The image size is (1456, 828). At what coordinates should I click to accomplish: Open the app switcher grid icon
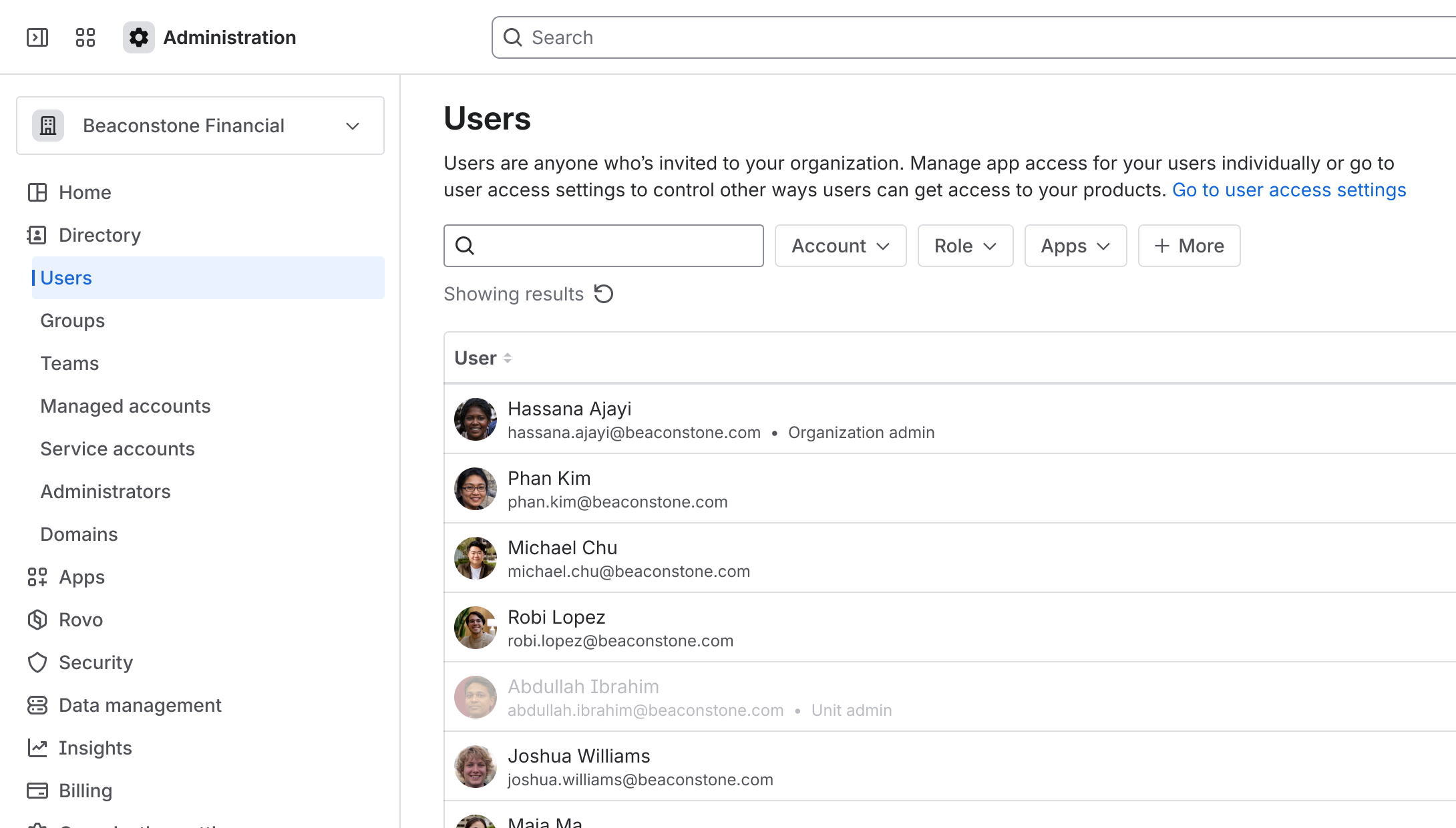point(85,37)
